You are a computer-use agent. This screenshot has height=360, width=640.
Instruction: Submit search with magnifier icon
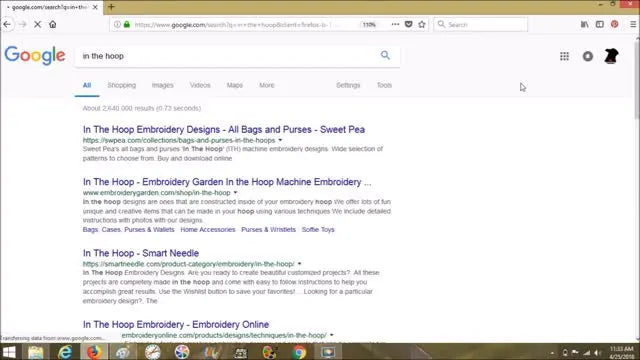[385, 55]
